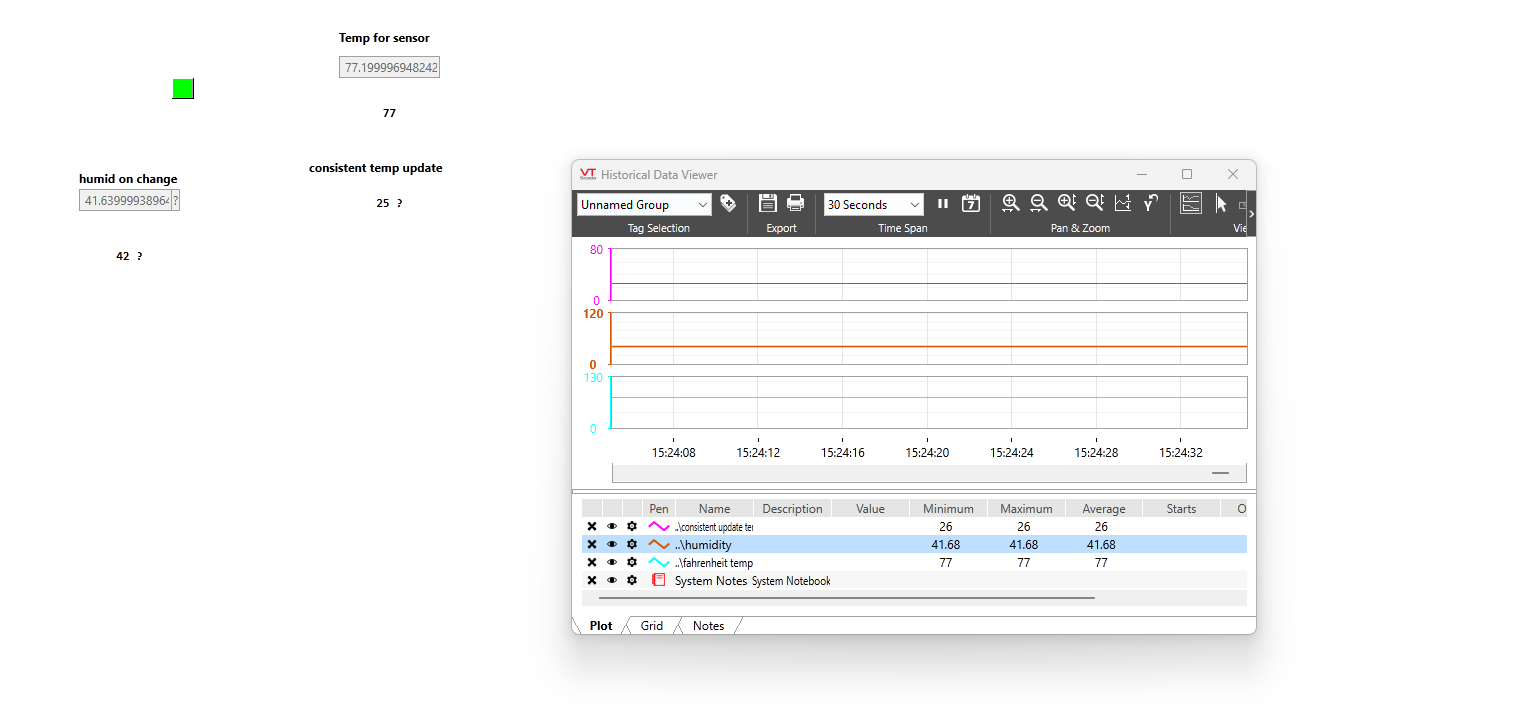Click the first zoom in magnifier icon
The height and width of the screenshot is (714, 1513).
pos(1010,203)
